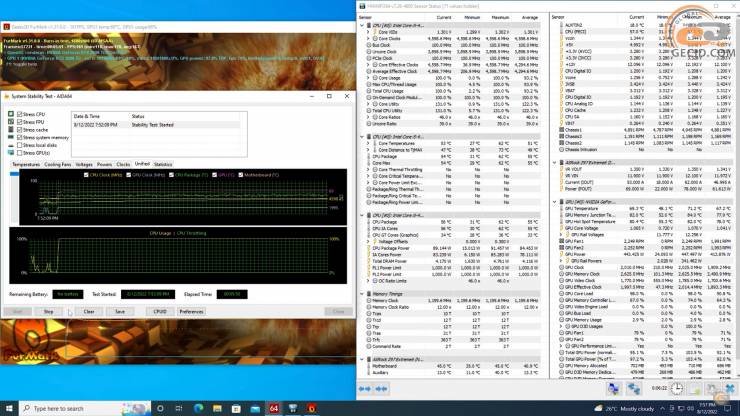Switch to the Powers tab
This screenshot has width=740, height=416.
tap(104, 164)
